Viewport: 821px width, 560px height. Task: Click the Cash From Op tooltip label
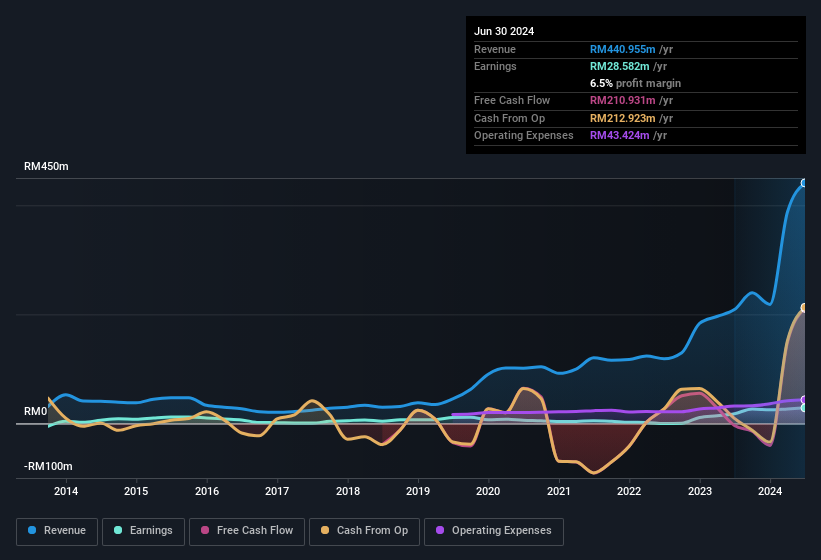point(509,118)
